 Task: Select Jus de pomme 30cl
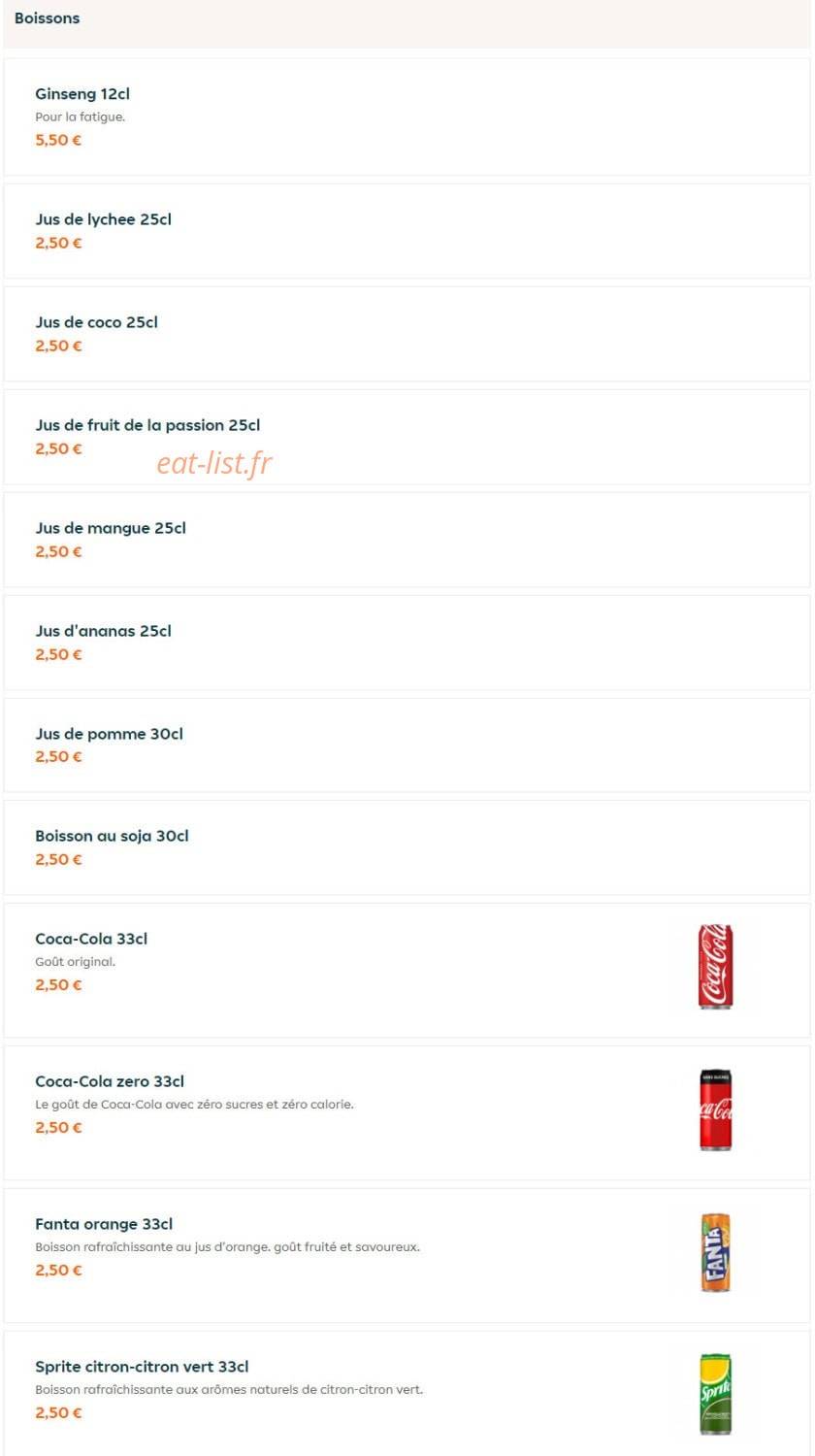(407, 745)
